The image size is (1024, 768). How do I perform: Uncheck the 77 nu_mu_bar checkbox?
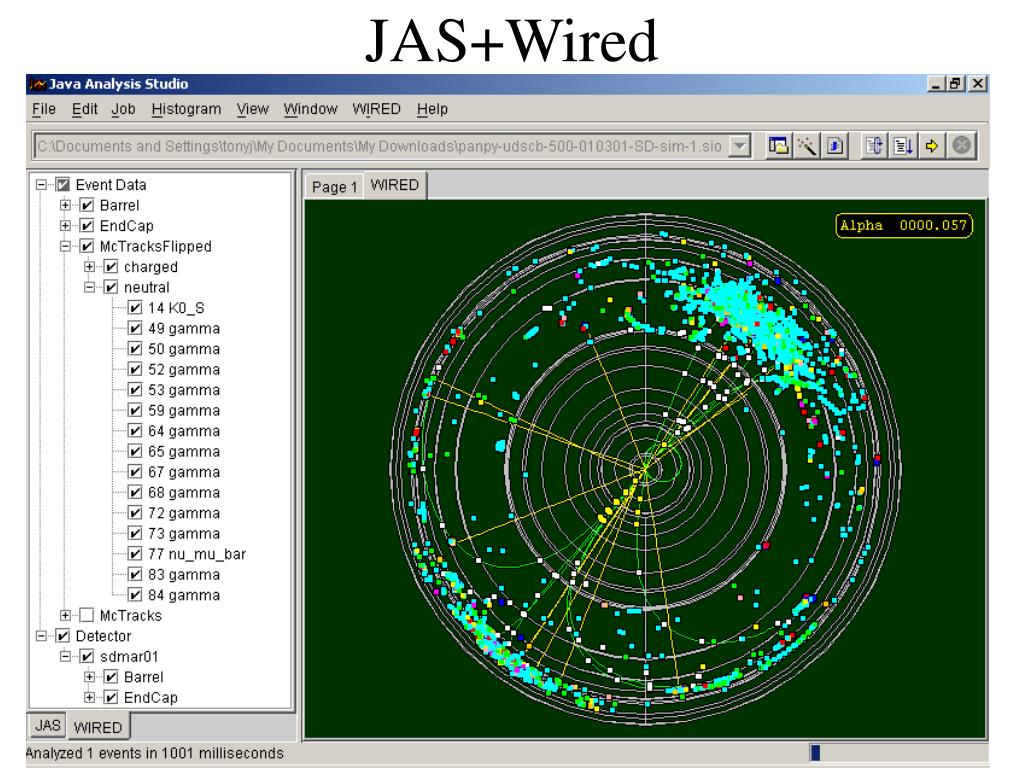click(135, 554)
